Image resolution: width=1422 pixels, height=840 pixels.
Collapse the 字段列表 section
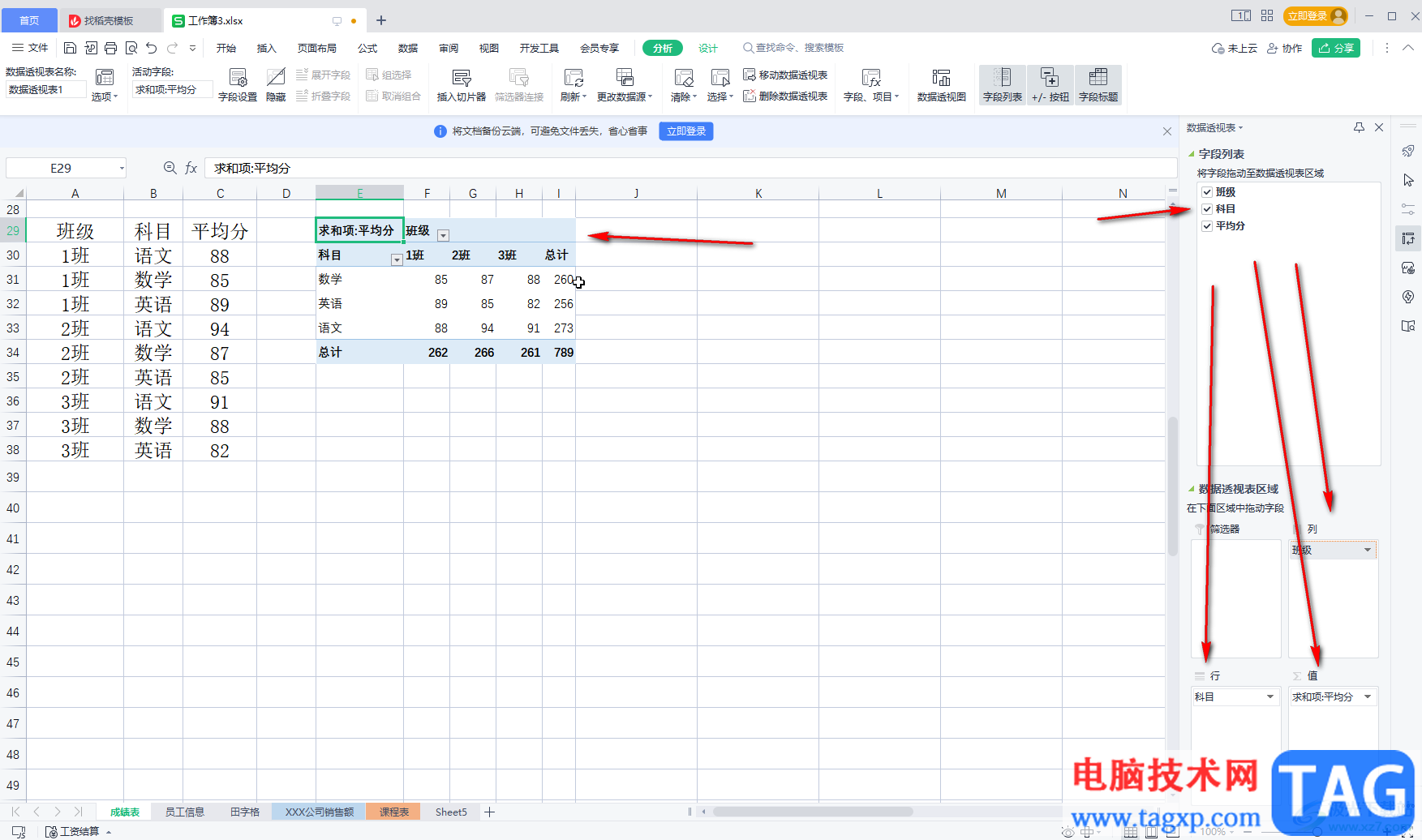point(1192,154)
